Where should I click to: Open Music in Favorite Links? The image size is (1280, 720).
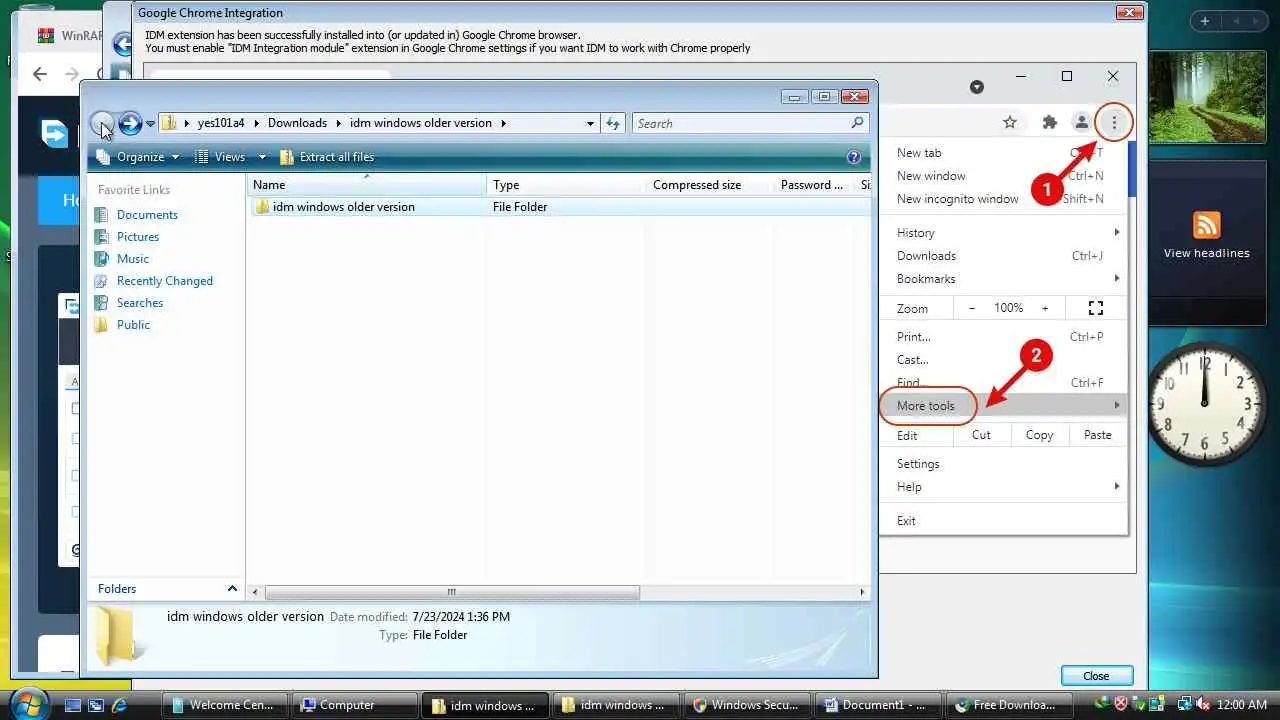pyautogui.click(x=132, y=259)
